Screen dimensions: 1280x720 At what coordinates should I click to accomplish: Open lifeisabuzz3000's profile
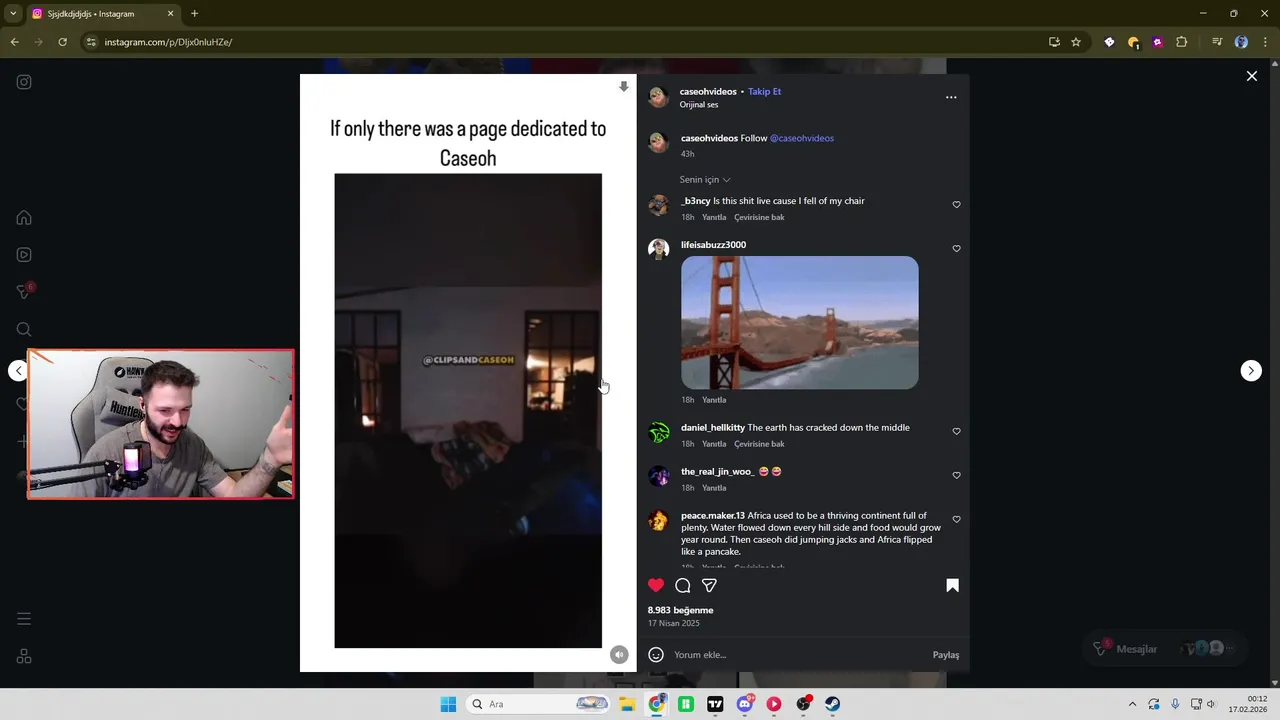click(713, 245)
